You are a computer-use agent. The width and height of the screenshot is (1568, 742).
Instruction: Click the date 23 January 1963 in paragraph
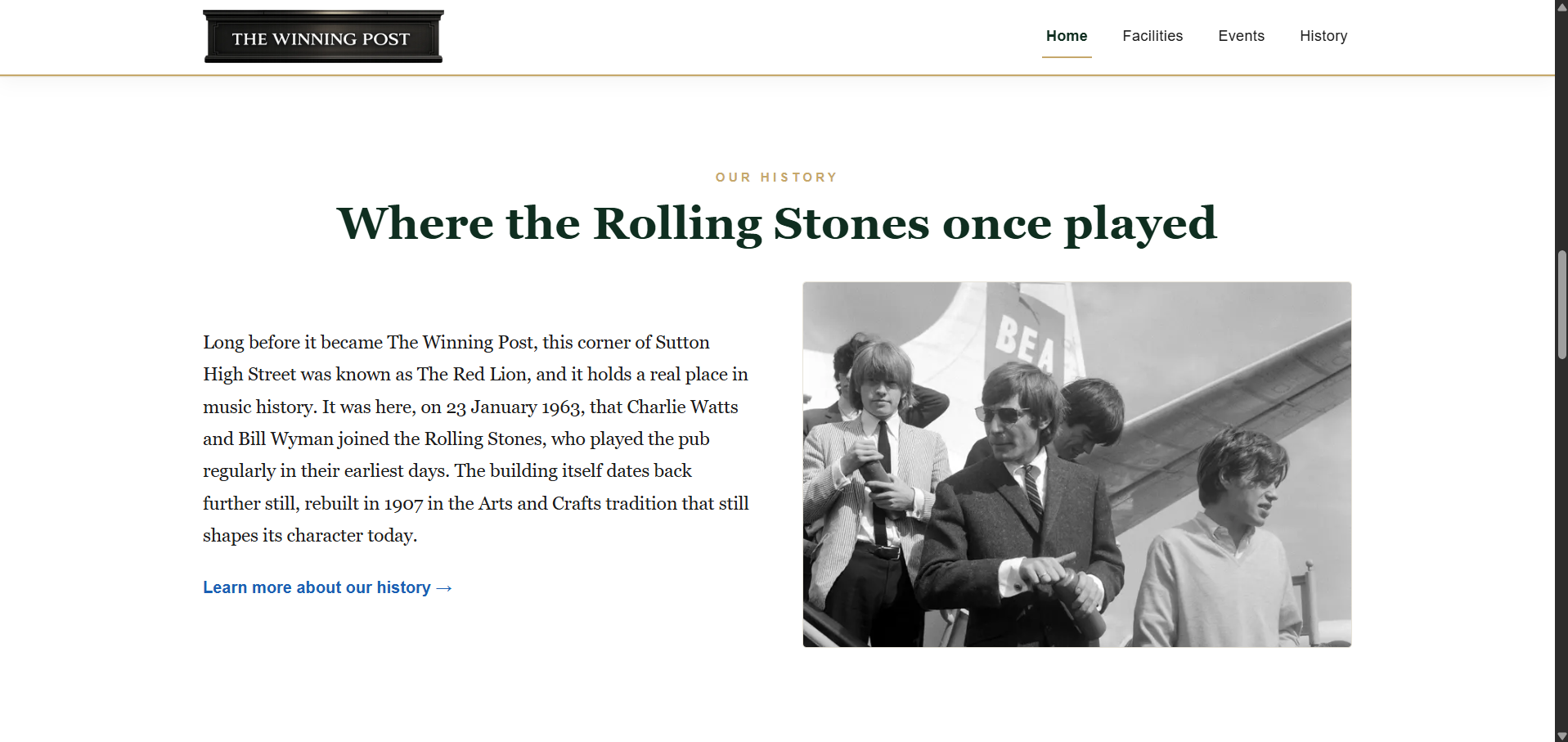coord(515,407)
